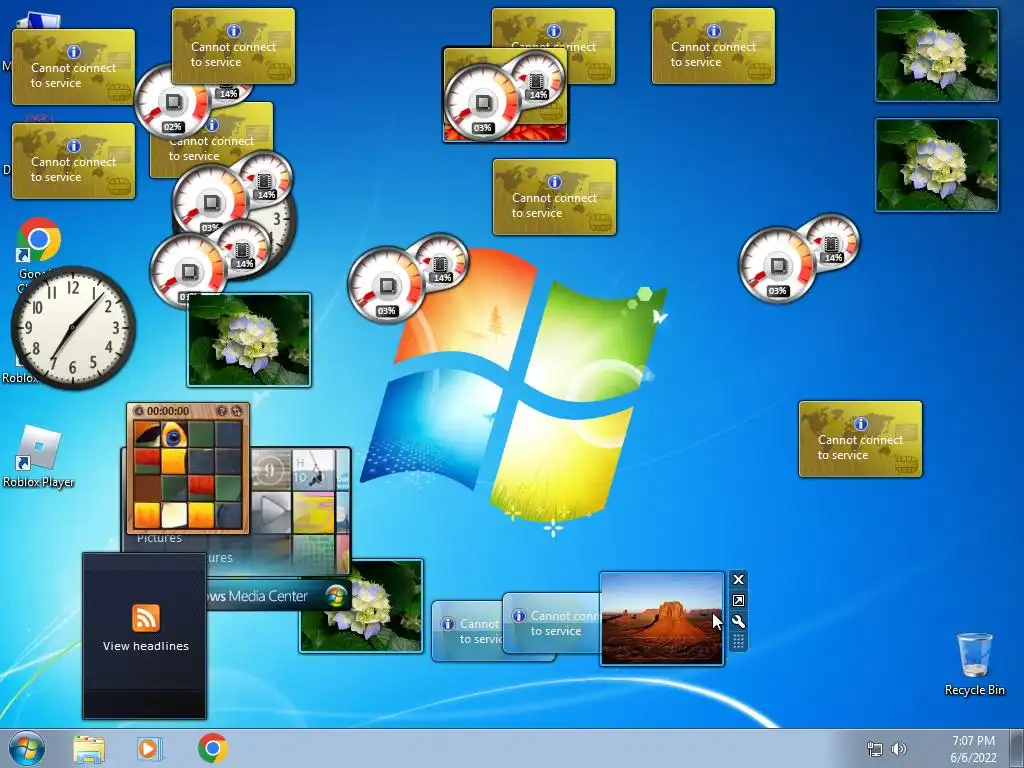Open the Windows Start menu orb

pos(27,748)
